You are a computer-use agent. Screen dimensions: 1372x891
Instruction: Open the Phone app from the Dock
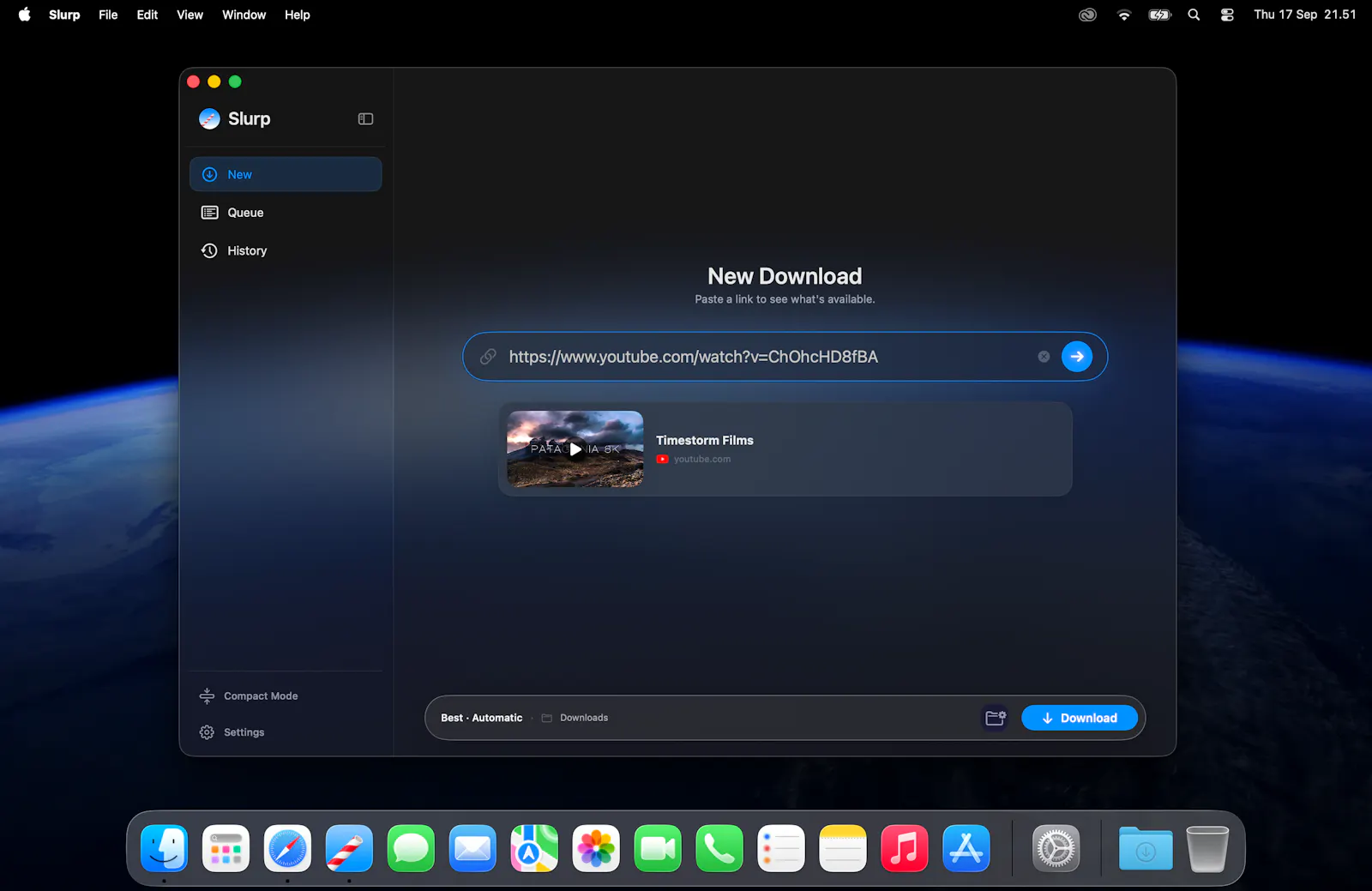(x=719, y=849)
